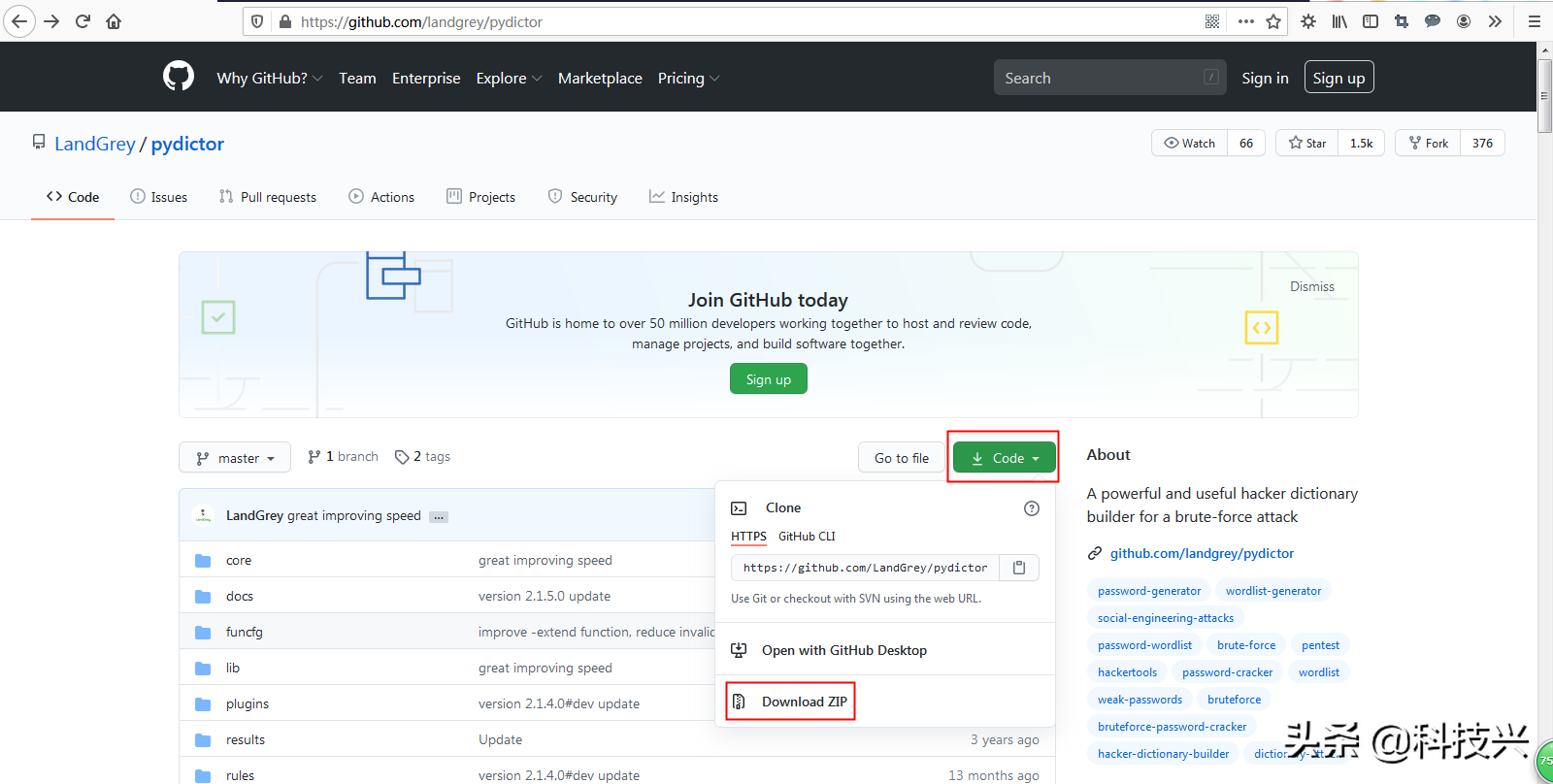This screenshot has width=1553, height=784.
Task: Switch to the Pull requests tab
Action: tap(268, 197)
